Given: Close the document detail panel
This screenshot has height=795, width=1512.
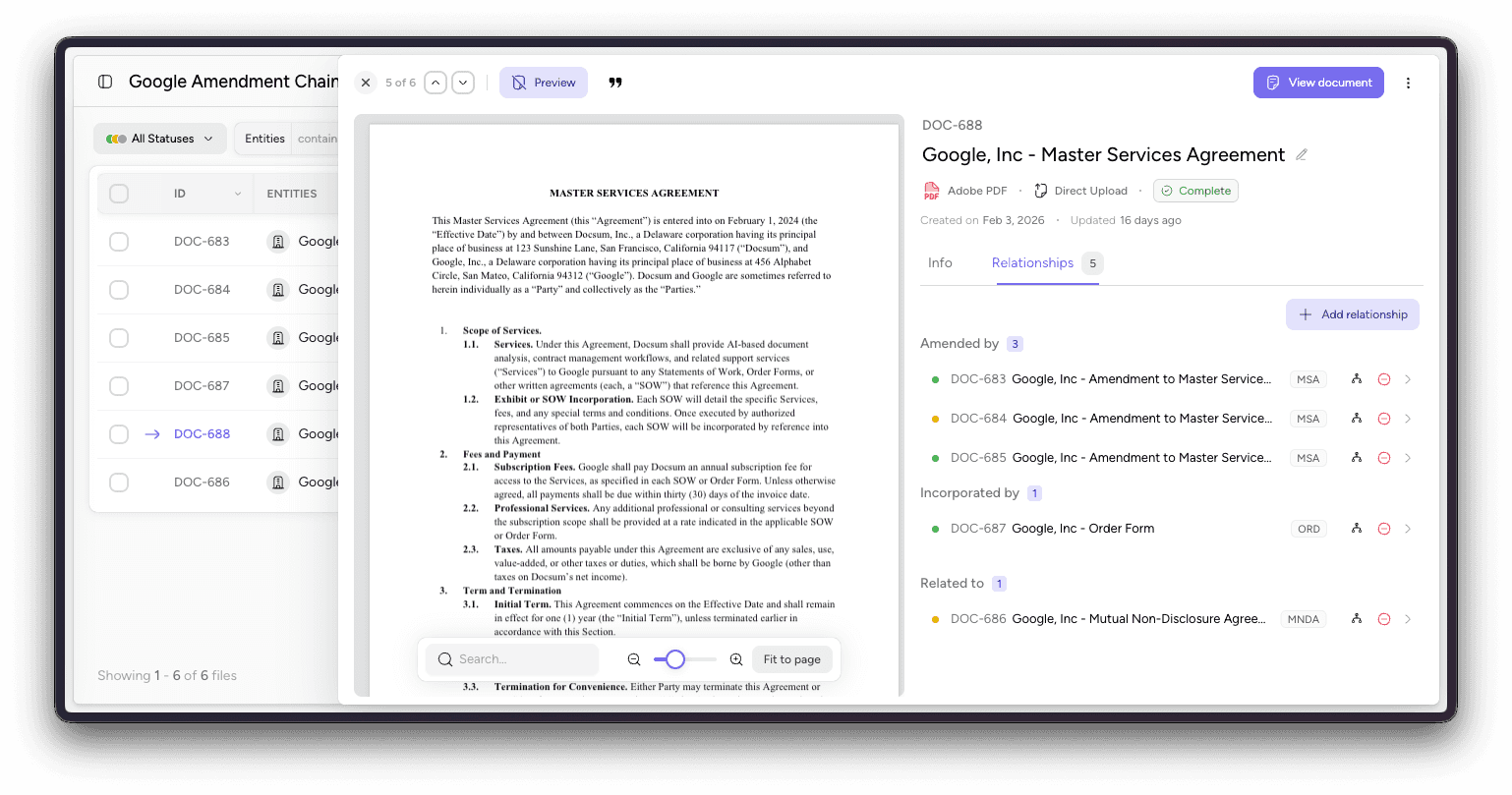Looking at the screenshot, I should pyautogui.click(x=366, y=83).
